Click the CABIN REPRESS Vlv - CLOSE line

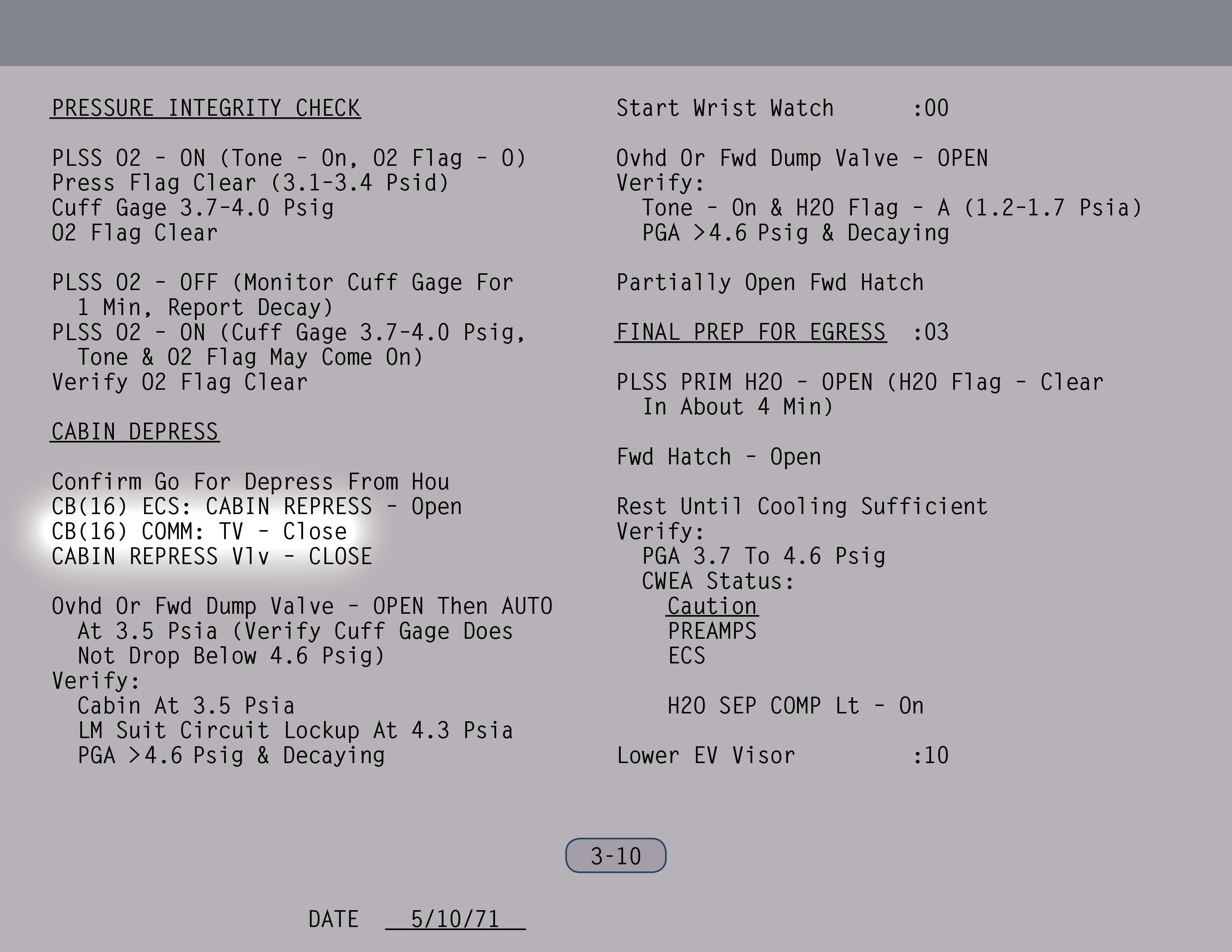(x=212, y=557)
